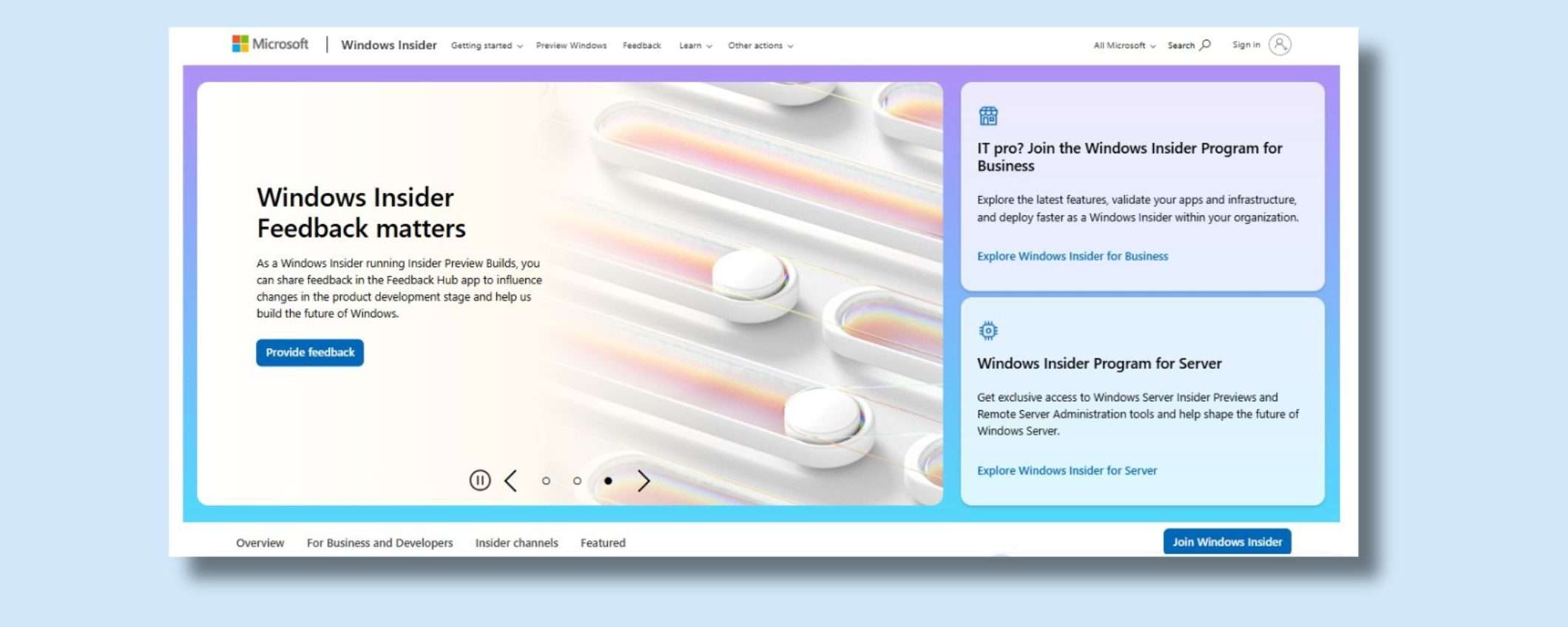Click the 'As a Windows Insider running' paragraph
The height and width of the screenshot is (627, 1568).
399,288
